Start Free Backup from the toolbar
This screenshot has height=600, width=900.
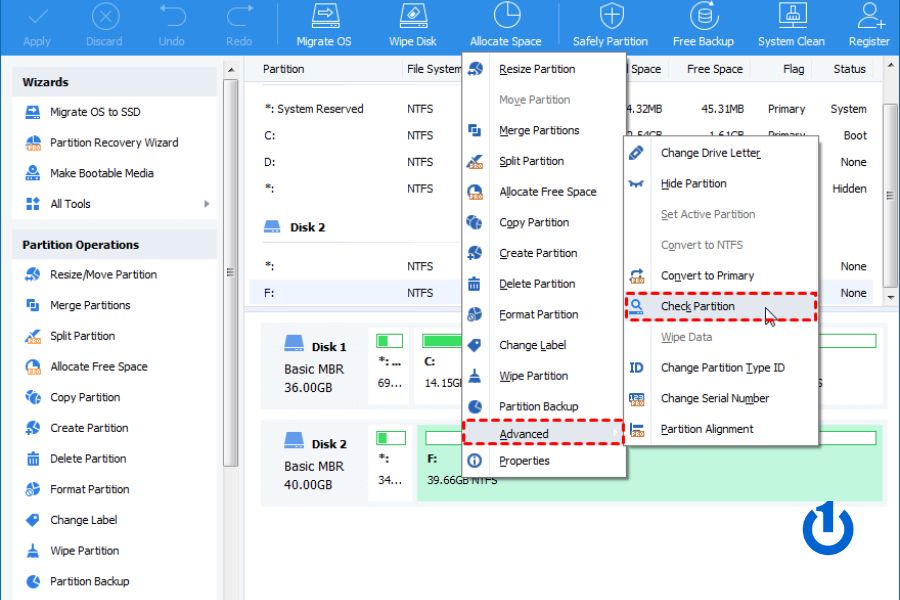click(704, 18)
